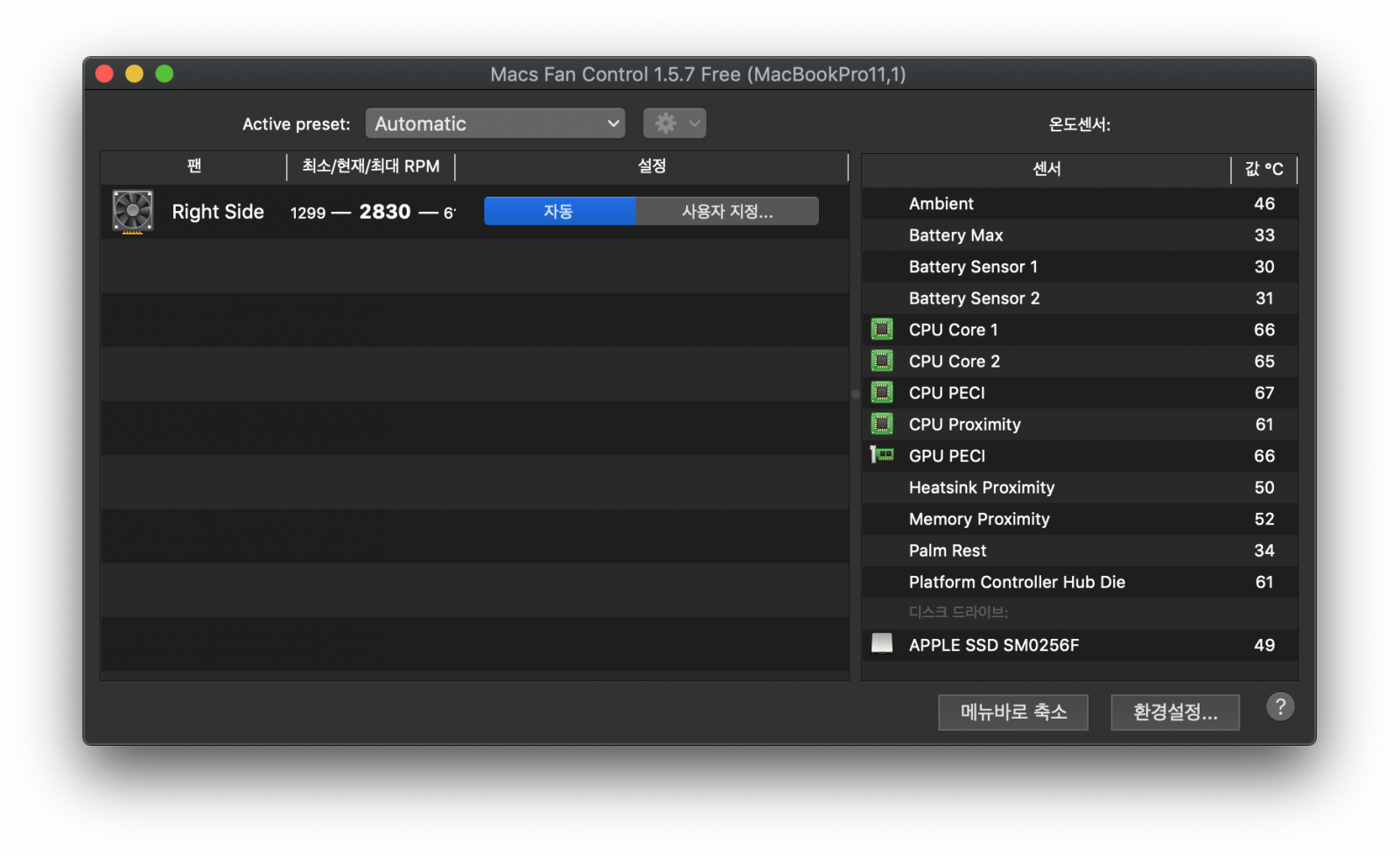Click the CPU Proximity chip icon
The image size is (1400, 856).
pyautogui.click(x=882, y=424)
